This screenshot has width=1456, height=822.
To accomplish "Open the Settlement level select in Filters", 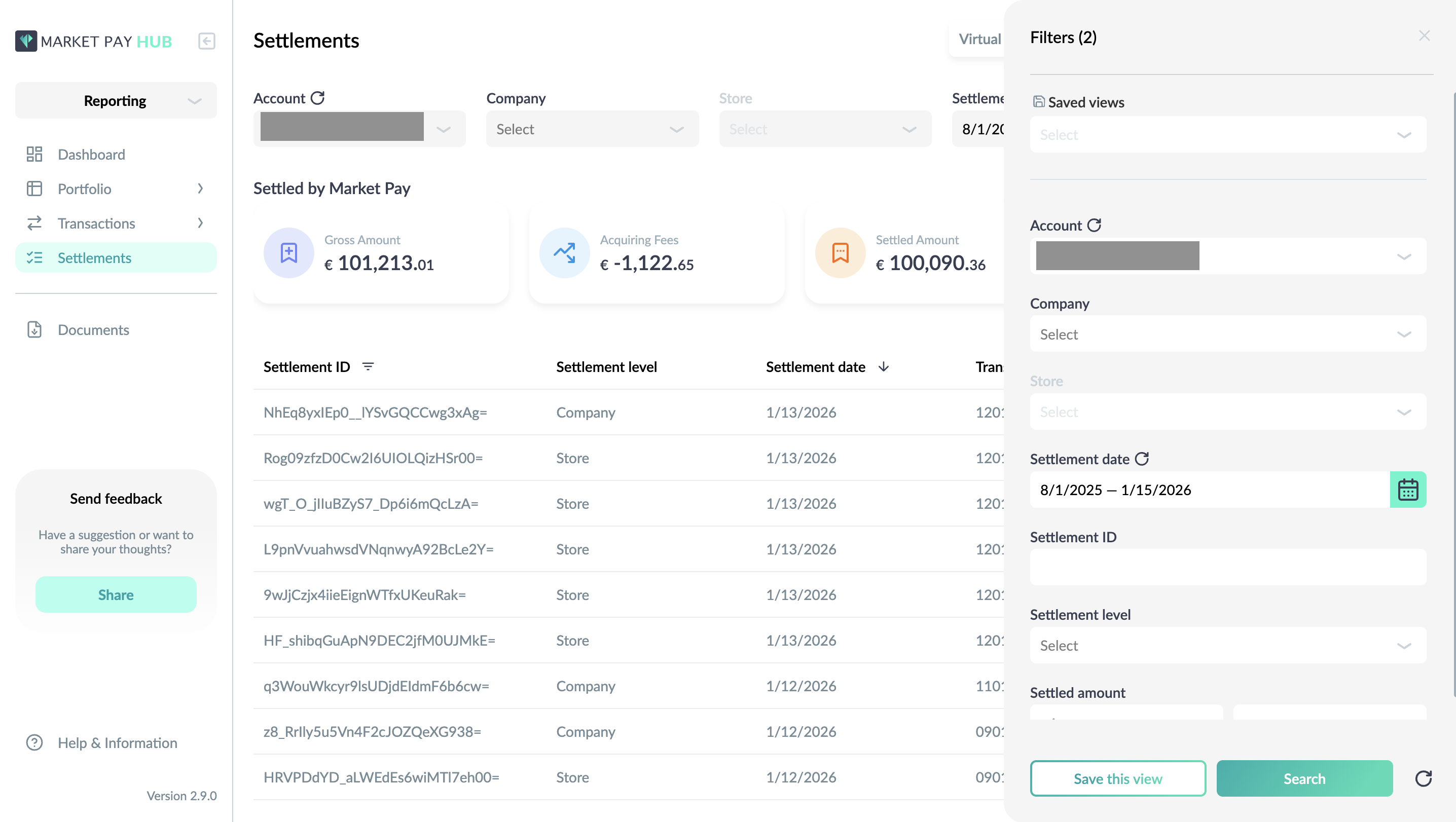I will 1228,645.
